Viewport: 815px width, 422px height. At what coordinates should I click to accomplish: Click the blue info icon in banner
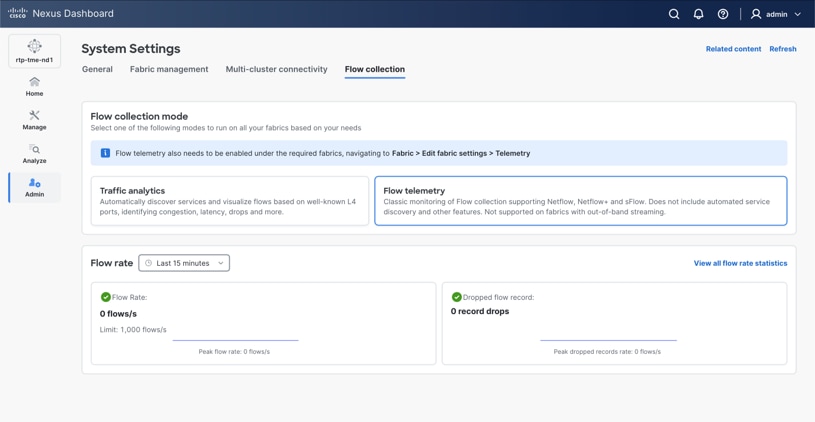tap(106, 153)
